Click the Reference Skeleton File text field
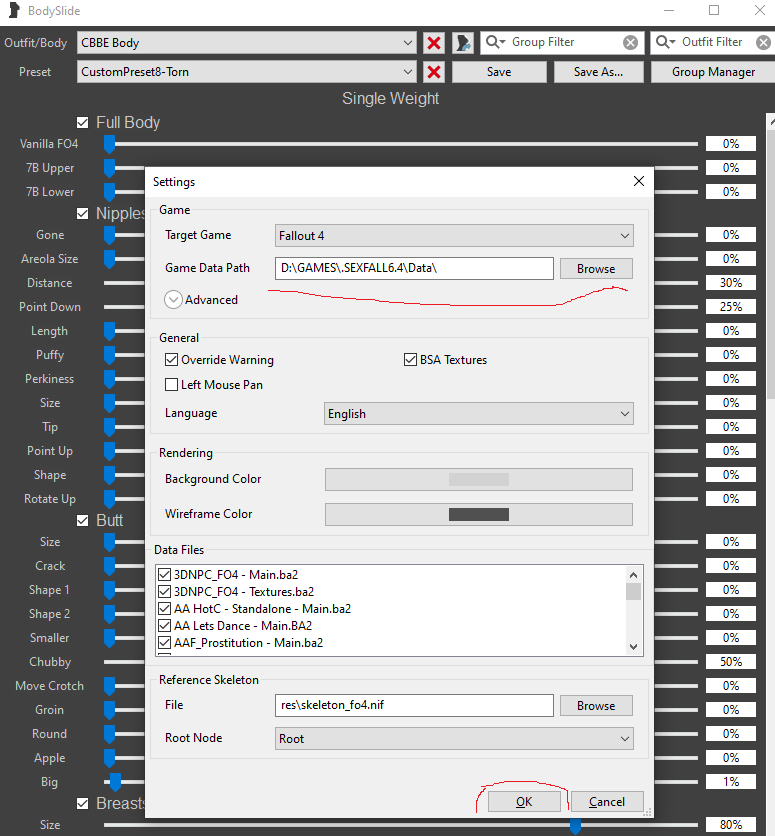This screenshot has width=775, height=836. (x=414, y=705)
